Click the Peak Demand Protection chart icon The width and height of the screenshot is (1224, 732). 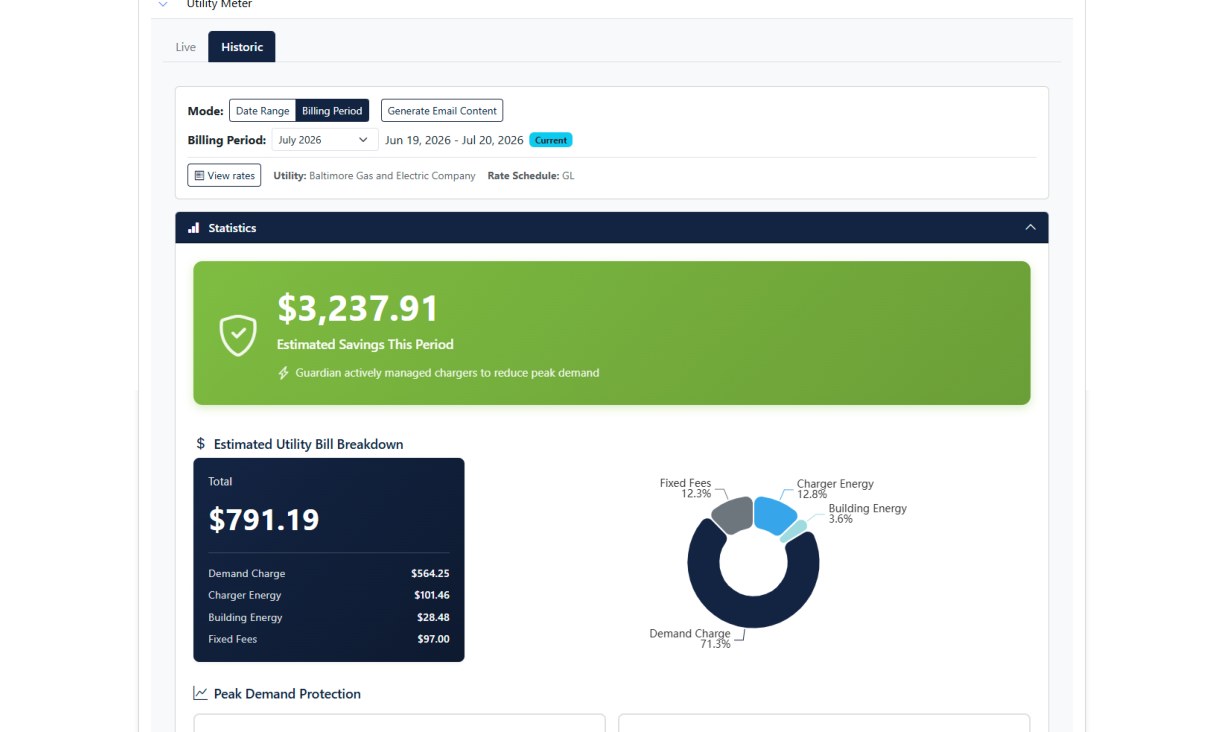pyautogui.click(x=200, y=693)
